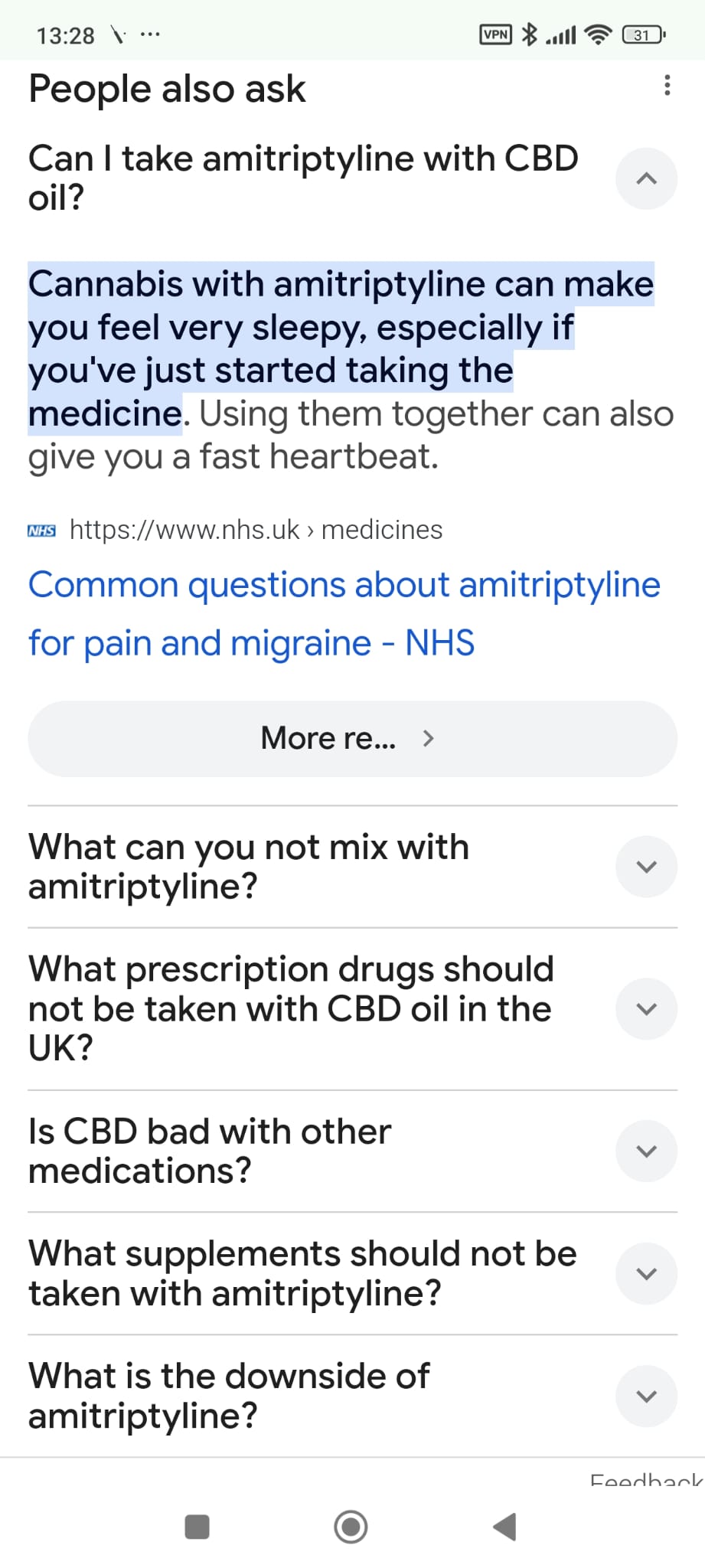Expand "What is the downside of amitriptyline?"
This screenshot has height=1568, width=705.
point(646,1396)
